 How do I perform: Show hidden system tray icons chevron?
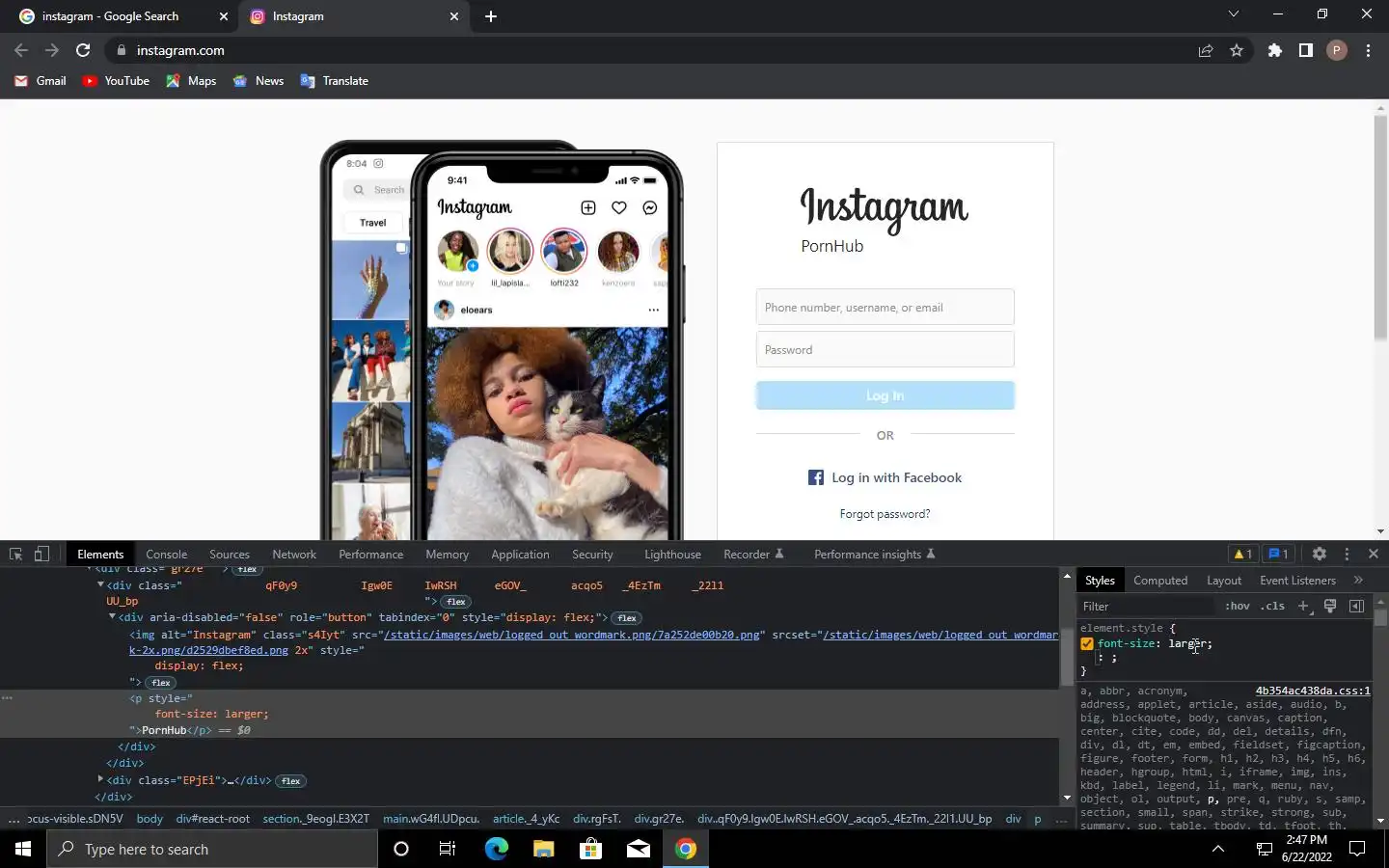pos(1218,849)
